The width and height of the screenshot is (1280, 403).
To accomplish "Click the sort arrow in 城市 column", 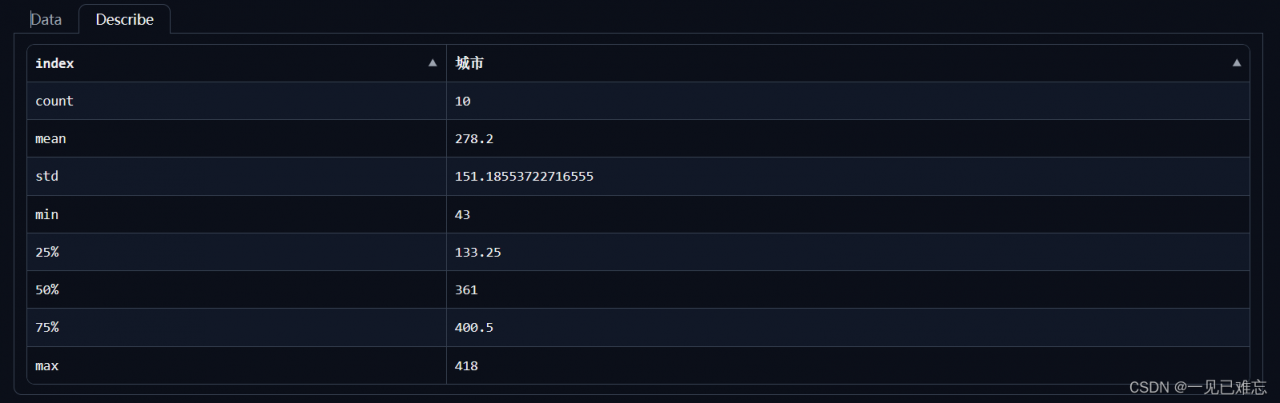I will coord(1236,63).
